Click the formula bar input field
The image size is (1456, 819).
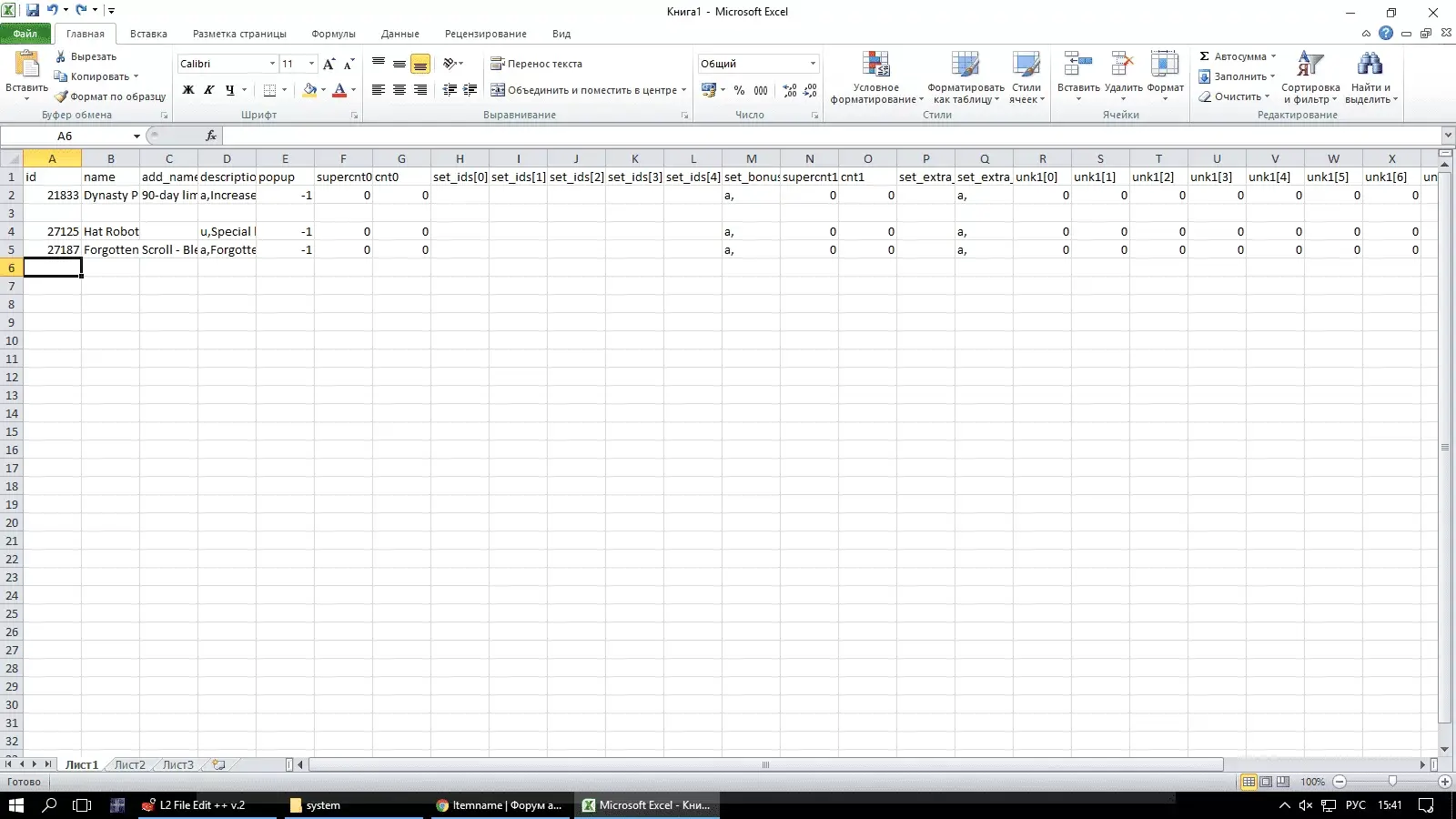(831, 136)
